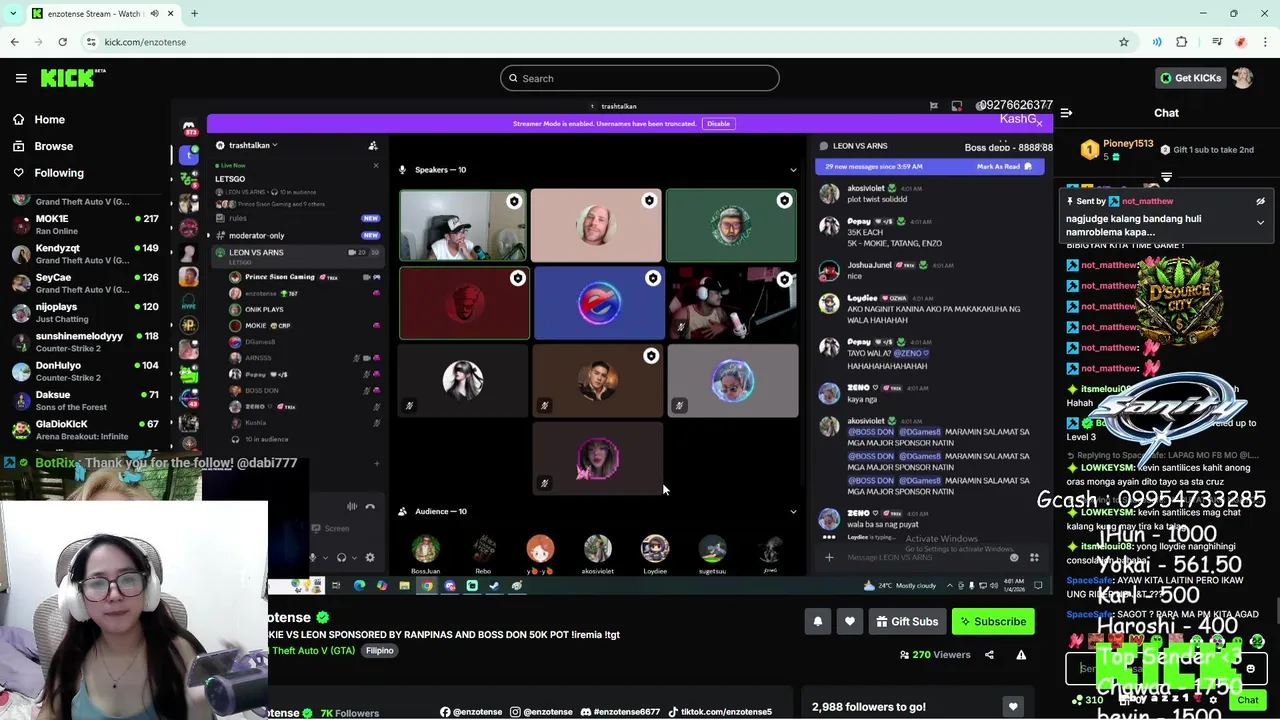Open a new Chrome tab
Viewport: 1280px width, 720px height.
194,14
